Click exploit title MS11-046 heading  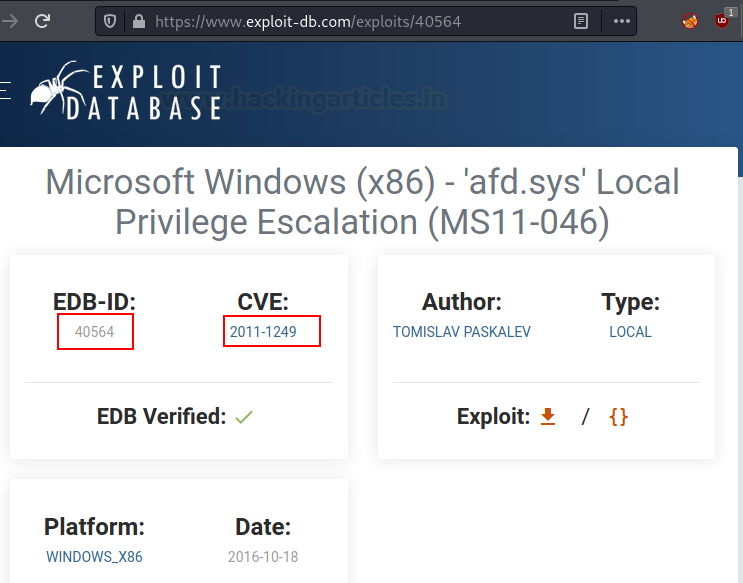[x=362, y=201]
